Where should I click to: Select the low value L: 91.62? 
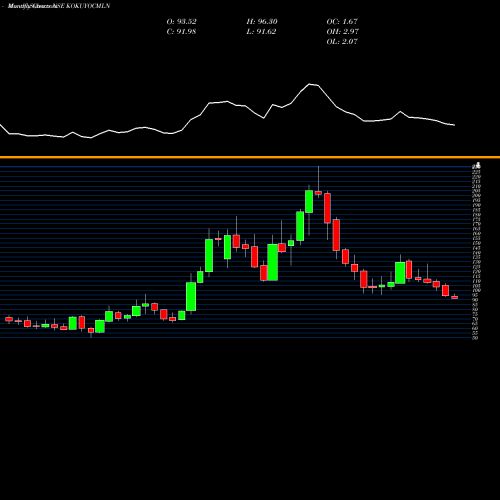point(261,32)
